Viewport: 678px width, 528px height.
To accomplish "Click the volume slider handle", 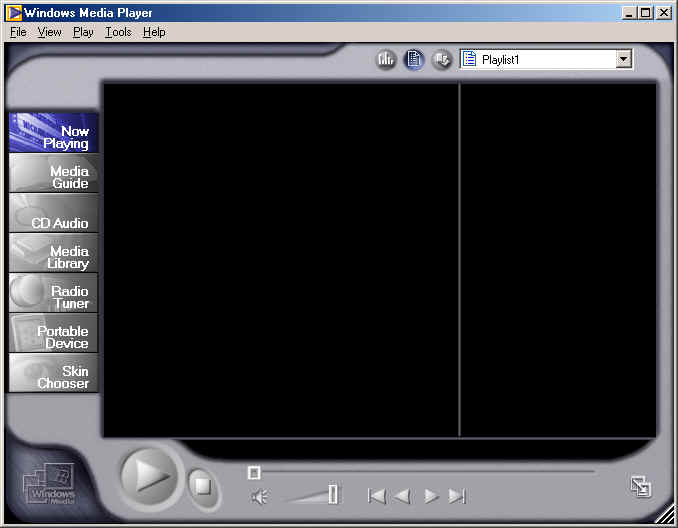I will (333, 494).
